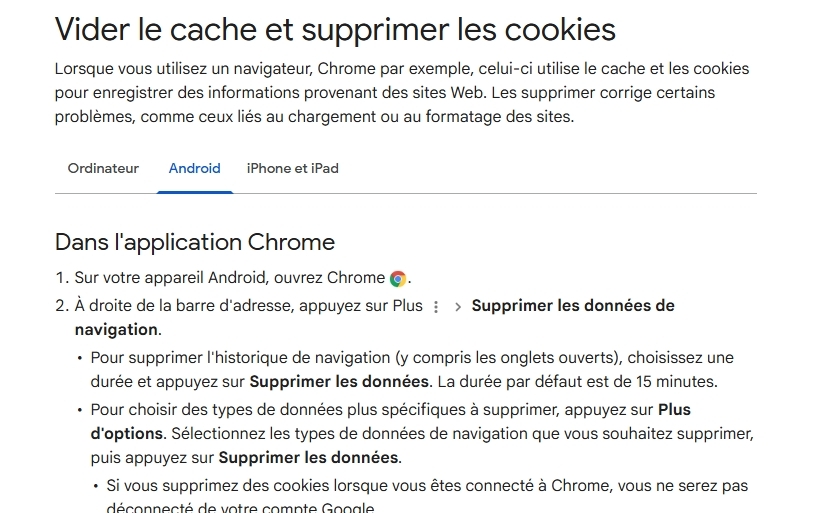The width and height of the screenshot is (818, 513).
Task: Click step 2 text "À droite de la barre d'adresse"
Action: [248, 306]
